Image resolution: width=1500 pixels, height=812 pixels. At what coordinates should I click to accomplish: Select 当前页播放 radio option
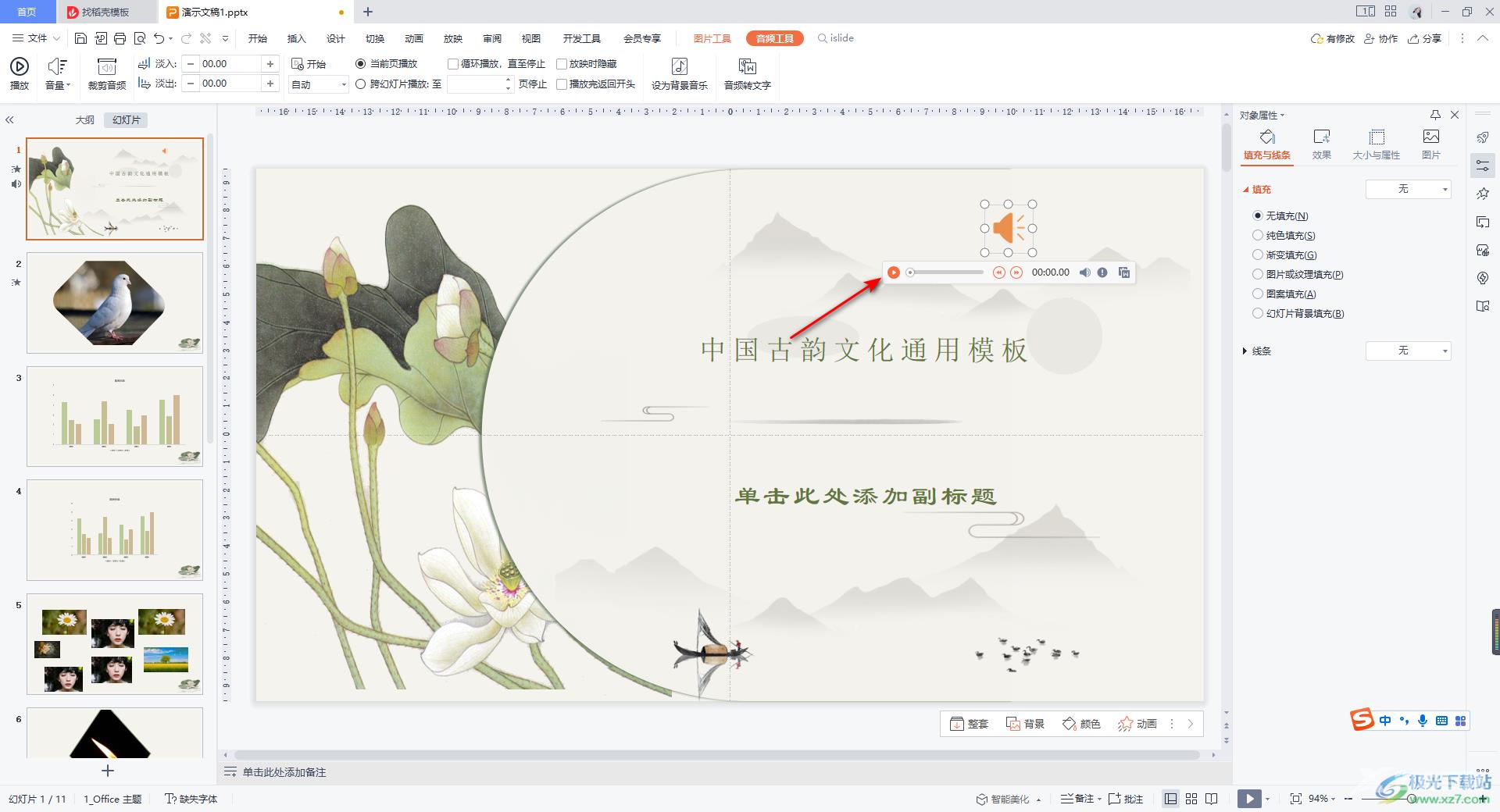(x=360, y=64)
